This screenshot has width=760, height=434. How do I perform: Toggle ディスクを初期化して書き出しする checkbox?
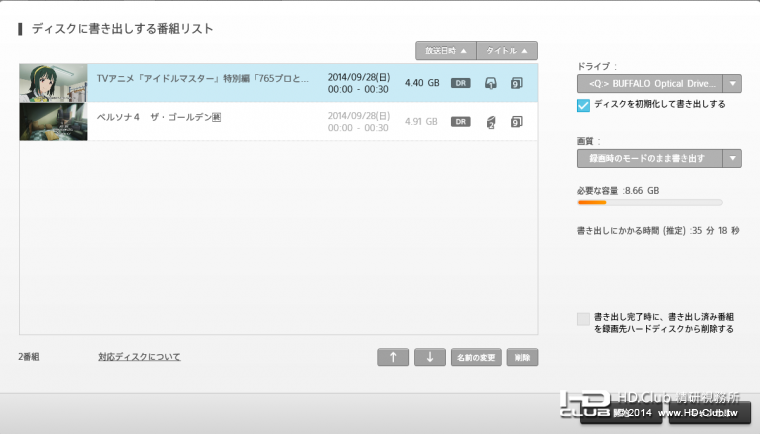click(584, 105)
